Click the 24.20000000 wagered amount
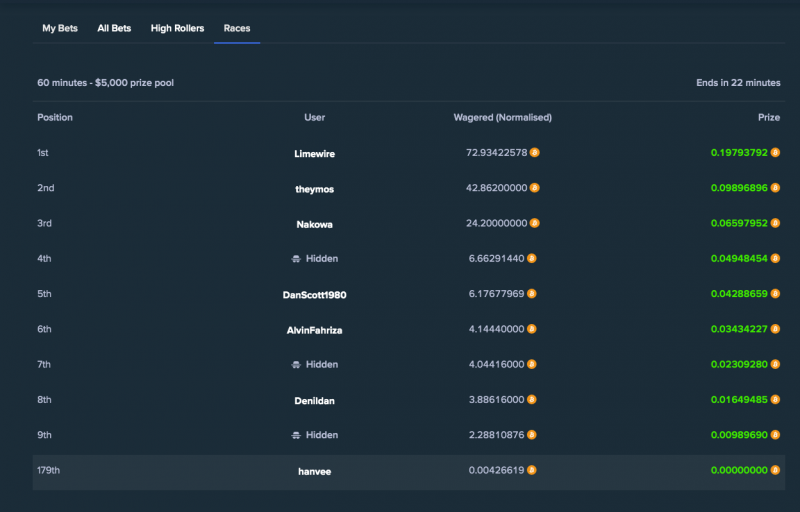 pos(496,223)
